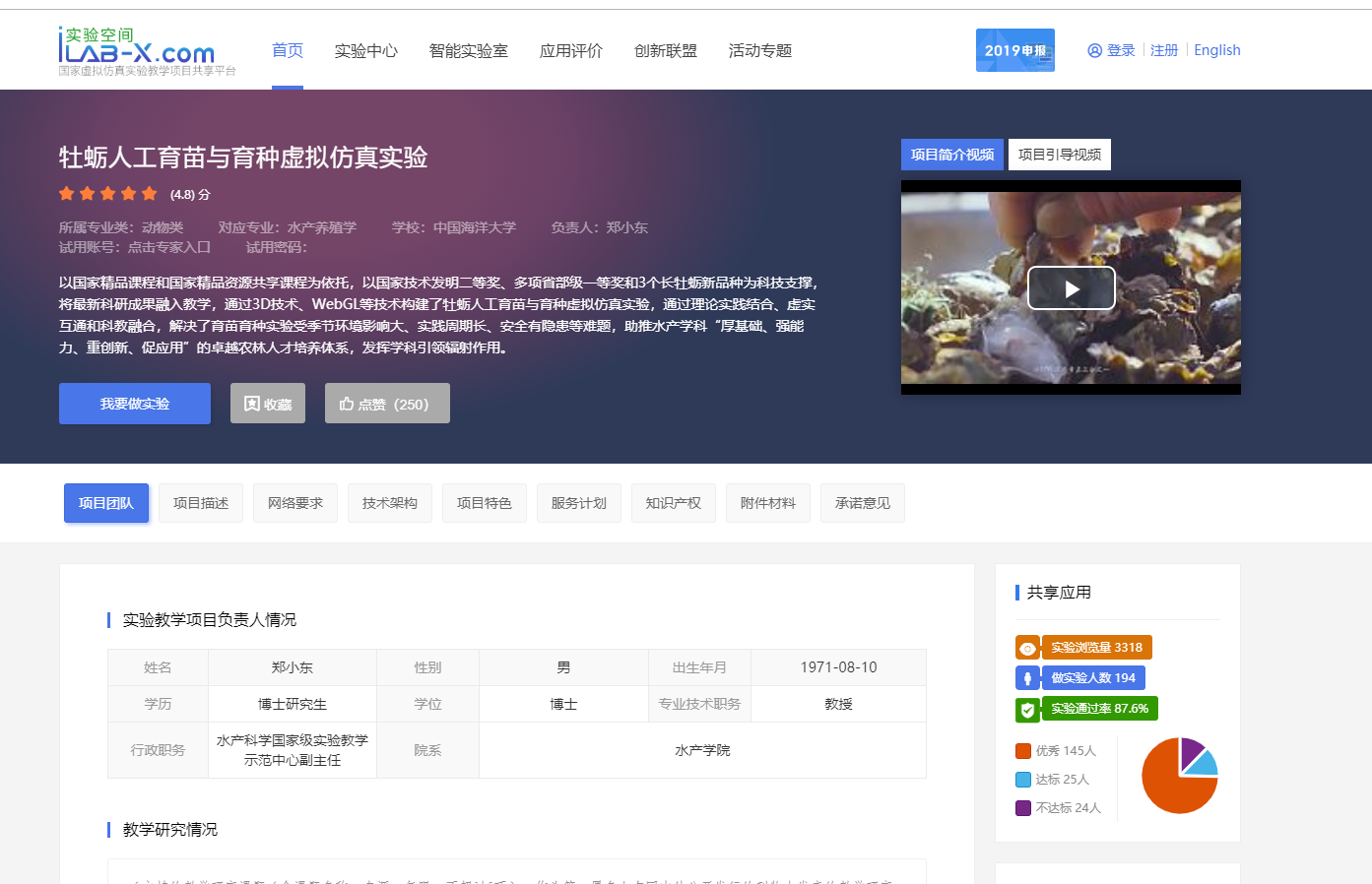Play the oyster project intro video

[x=1071, y=288]
